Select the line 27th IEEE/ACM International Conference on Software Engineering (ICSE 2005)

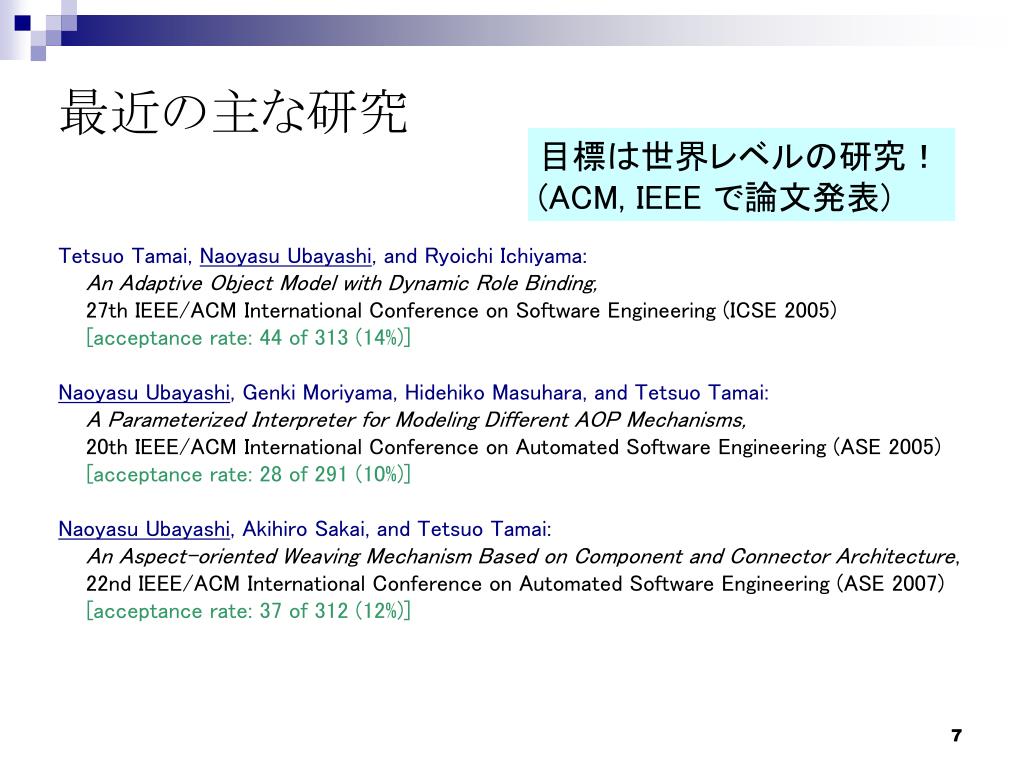461,310
